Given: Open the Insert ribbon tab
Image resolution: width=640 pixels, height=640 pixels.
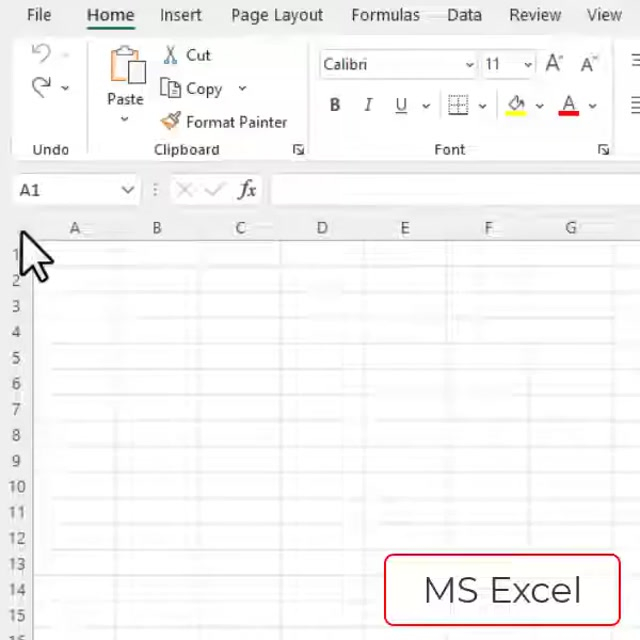Looking at the screenshot, I should click(180, 15).
